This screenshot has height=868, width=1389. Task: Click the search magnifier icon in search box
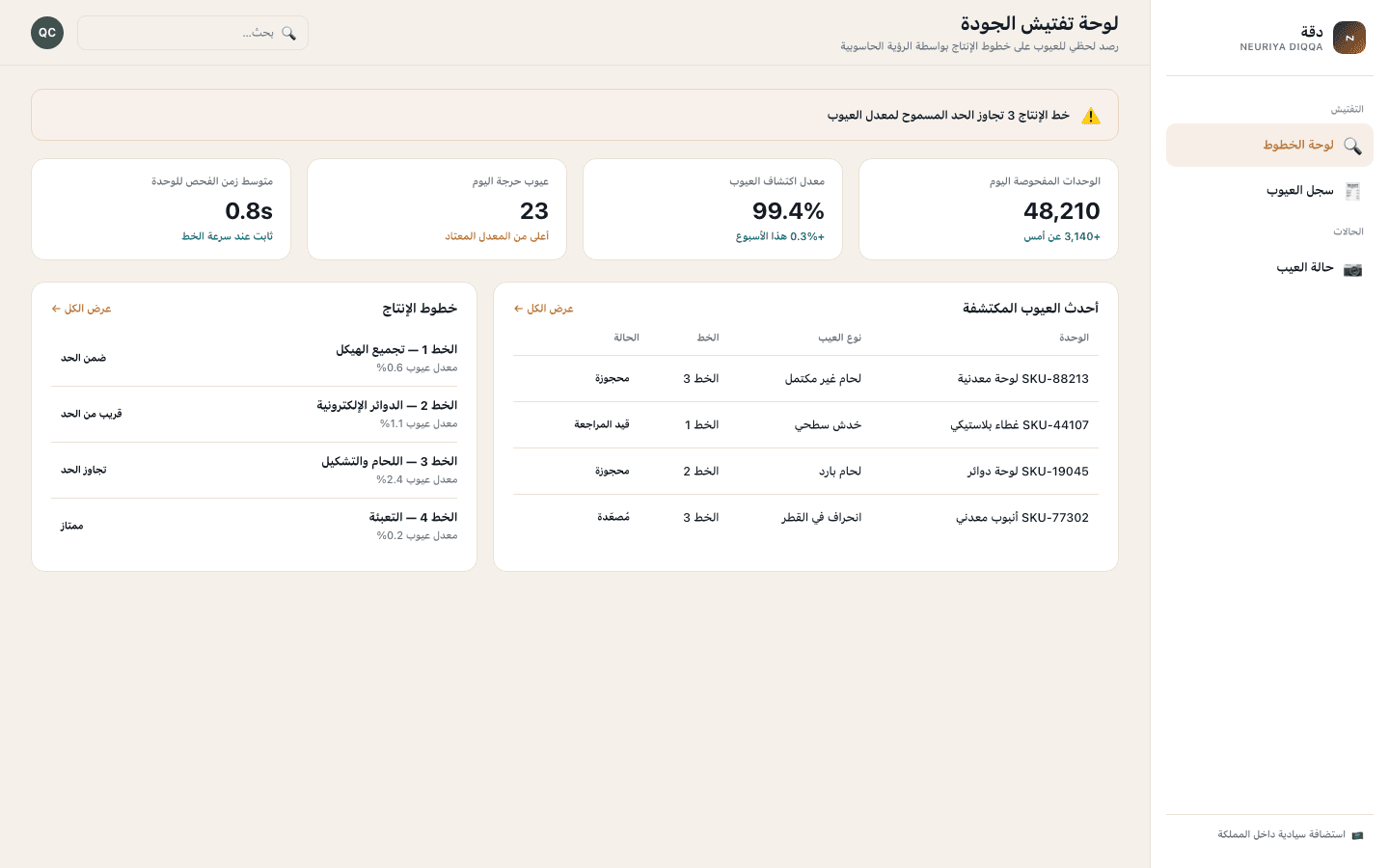(x=288, y=33)
